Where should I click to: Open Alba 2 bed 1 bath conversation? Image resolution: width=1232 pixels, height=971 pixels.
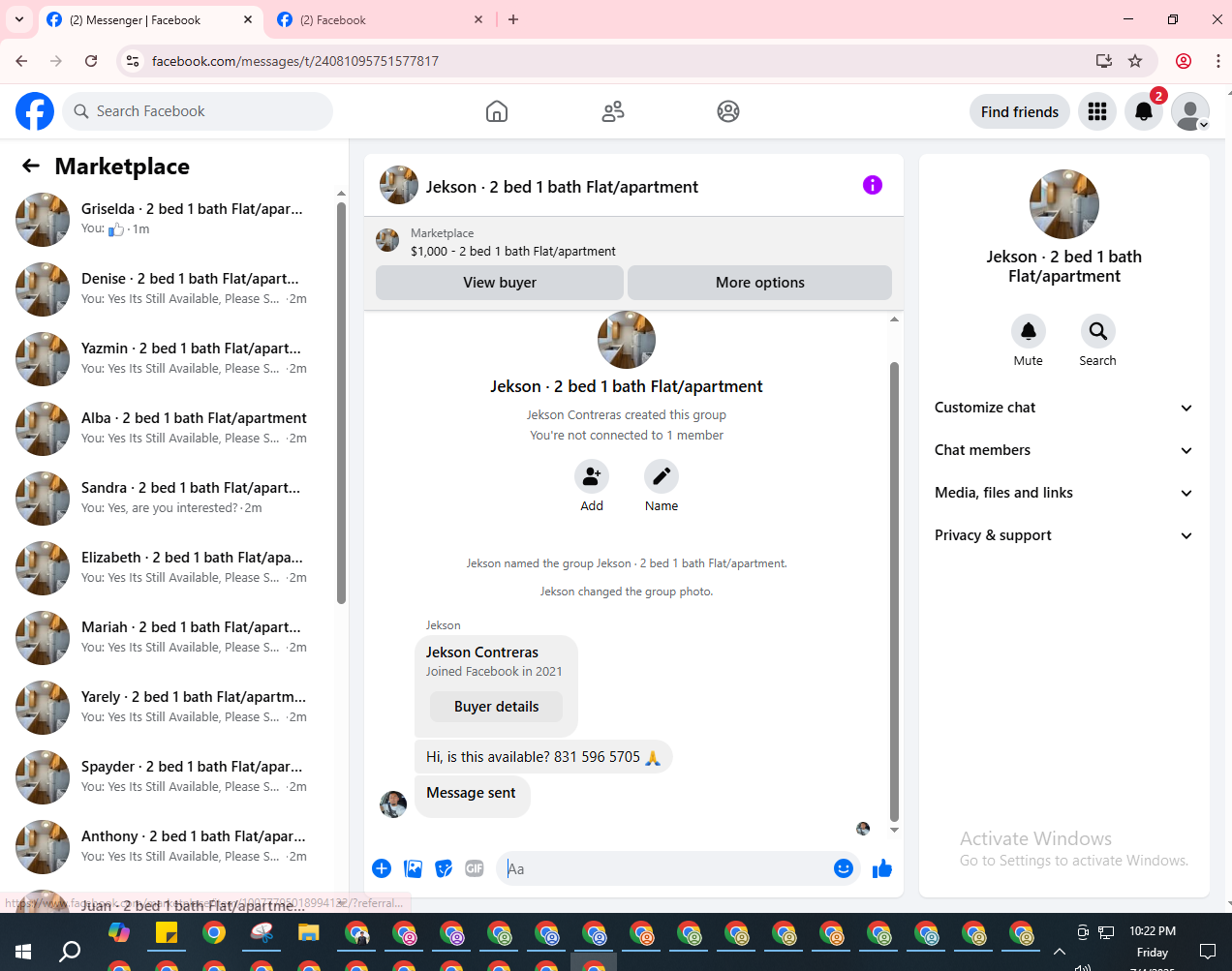tap(171, 429)
